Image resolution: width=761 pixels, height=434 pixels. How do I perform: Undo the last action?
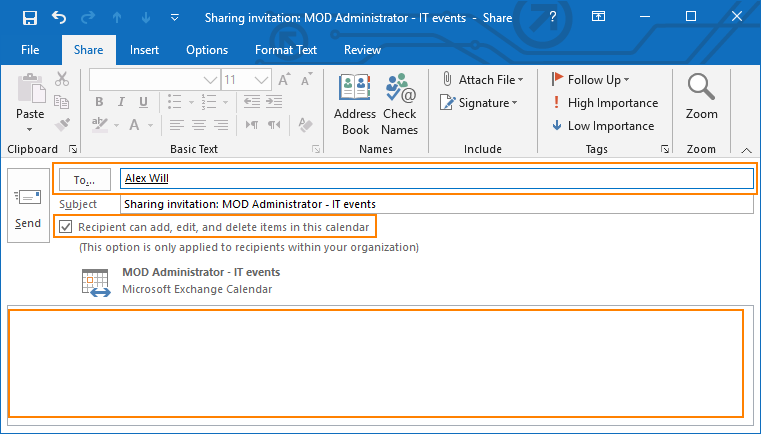click(59, 18)
